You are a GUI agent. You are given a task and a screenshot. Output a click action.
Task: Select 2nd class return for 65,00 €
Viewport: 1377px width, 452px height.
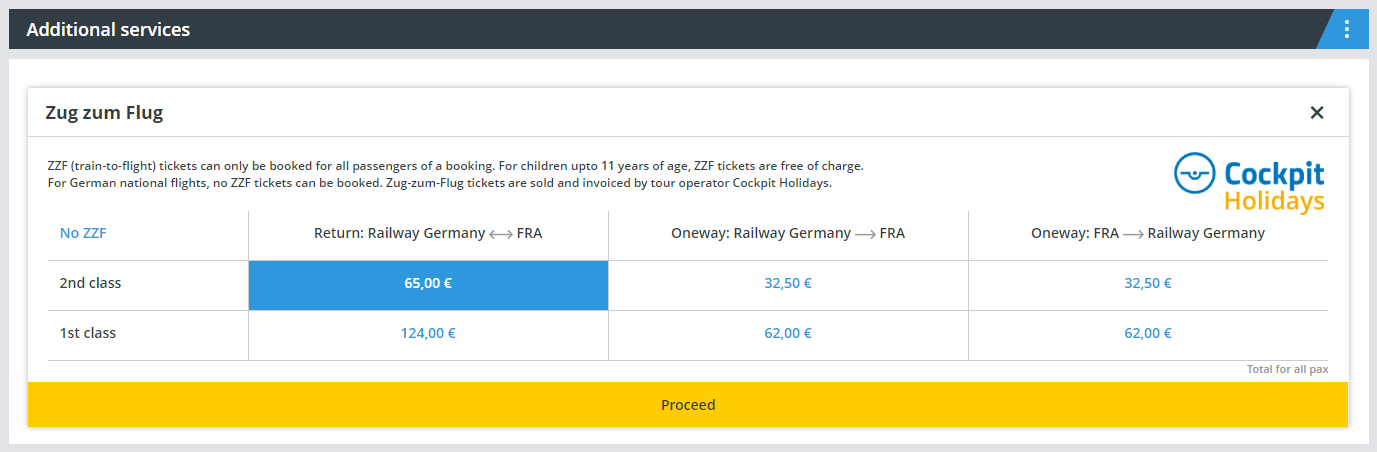(428, 284)
